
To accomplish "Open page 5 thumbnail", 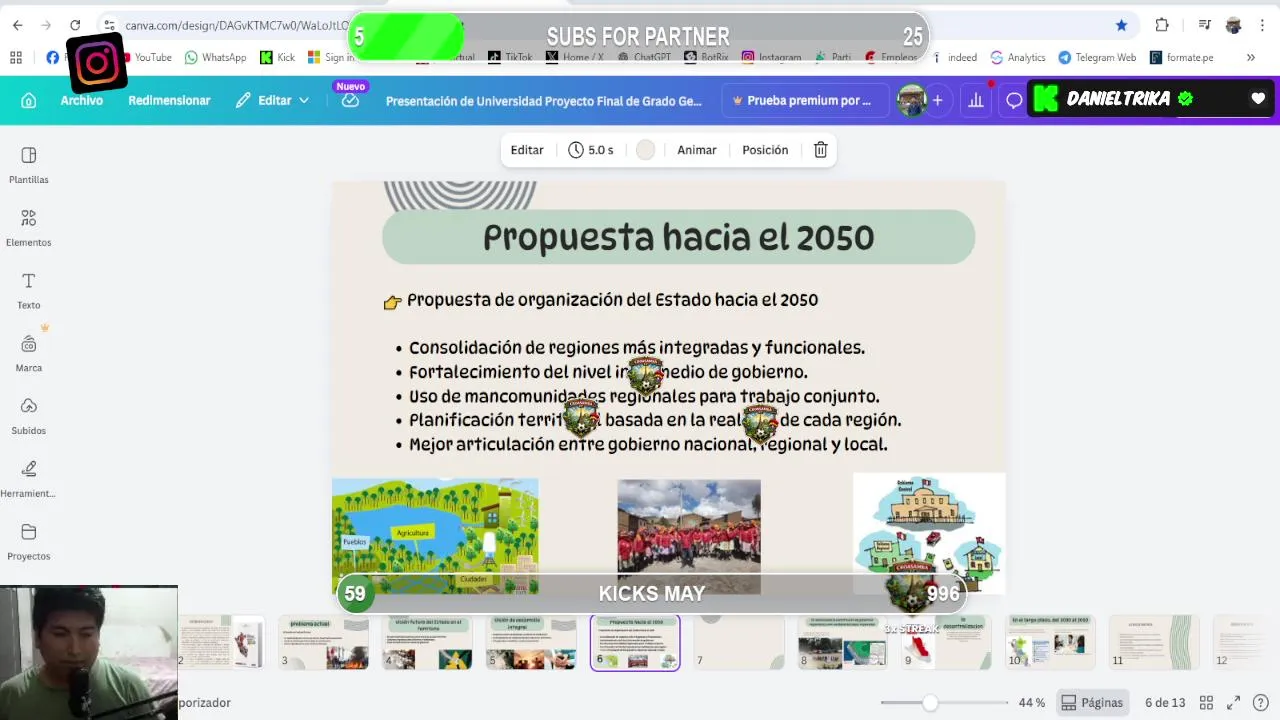I will point(531,642).
